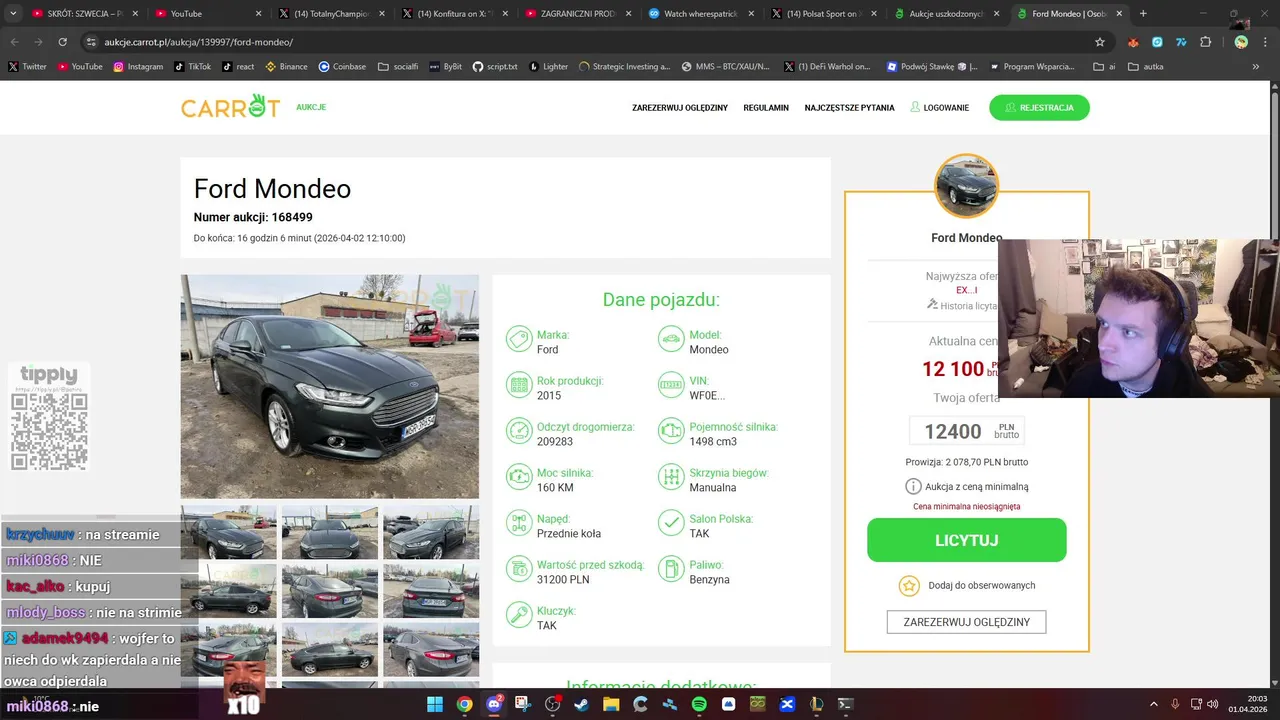Open ZAREZERWUJ OGLĘDZINY in top navigation
This screenshot has width=1280, height=720.
[x=680, y=108]
